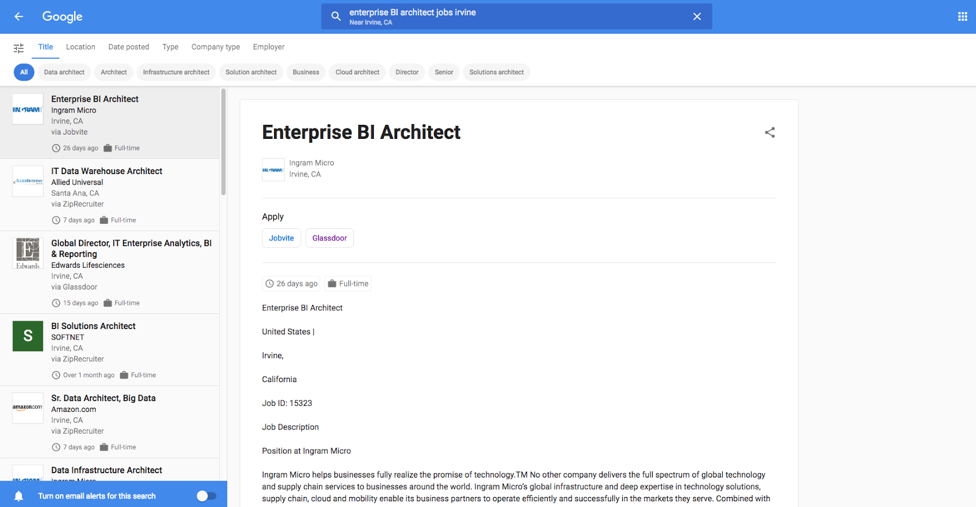This screenshot has width=976, height=507.
Task: Click the Amazon.com logo thumbnail
Action: (27, 408)
